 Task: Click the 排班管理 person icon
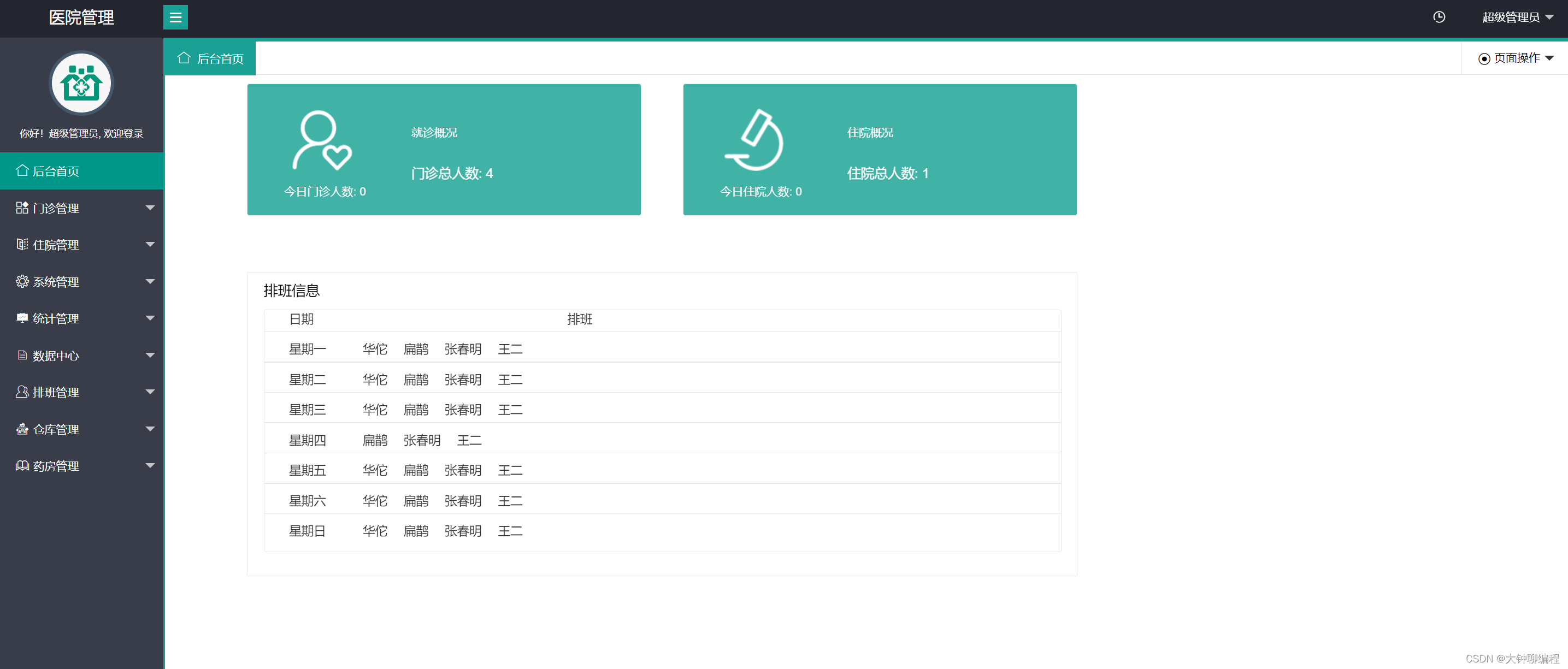pos(22,392)
